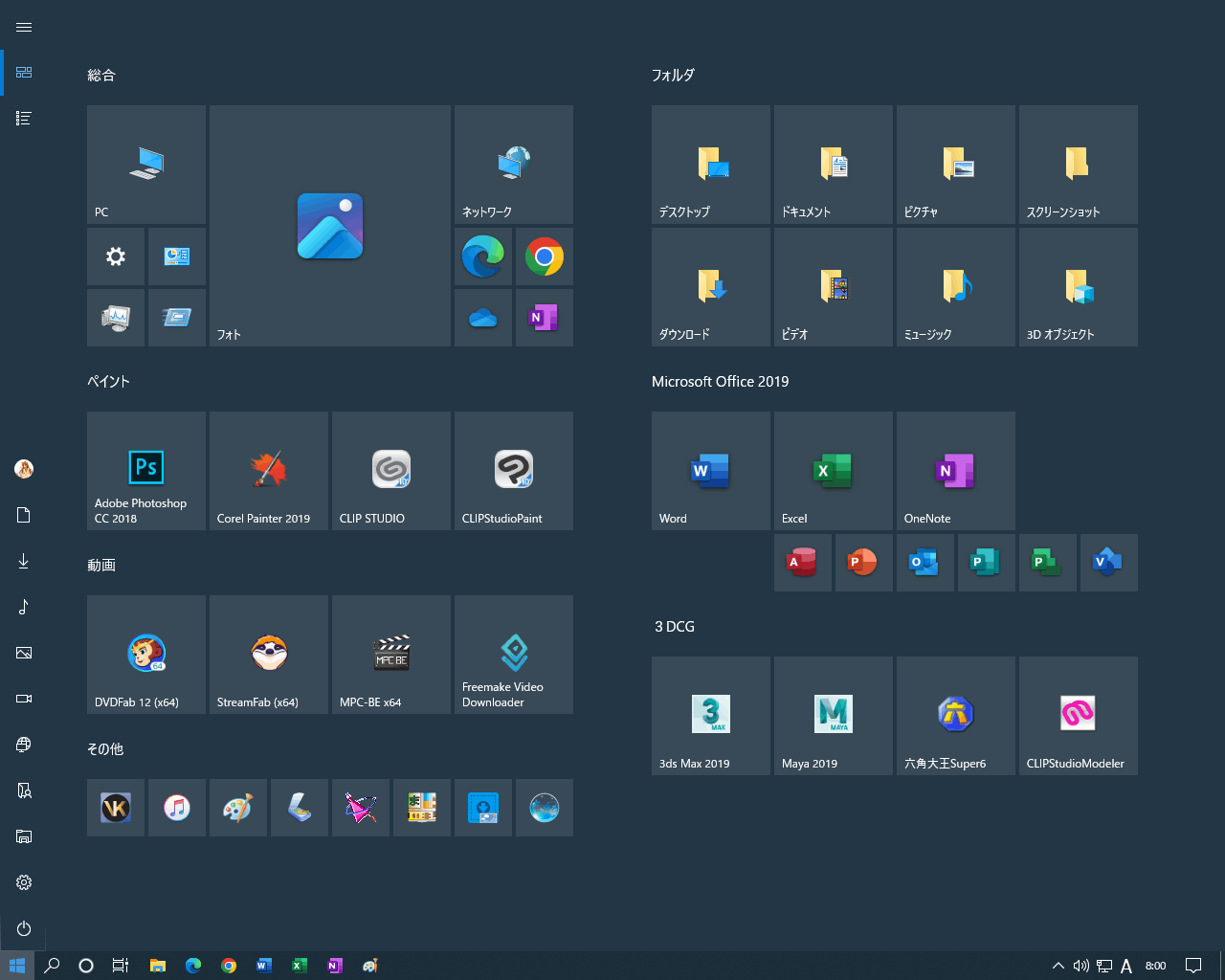Viewport: 1225px width, 980px height.
Task: Open the gold VK logo tile
Action: [116, 808]
